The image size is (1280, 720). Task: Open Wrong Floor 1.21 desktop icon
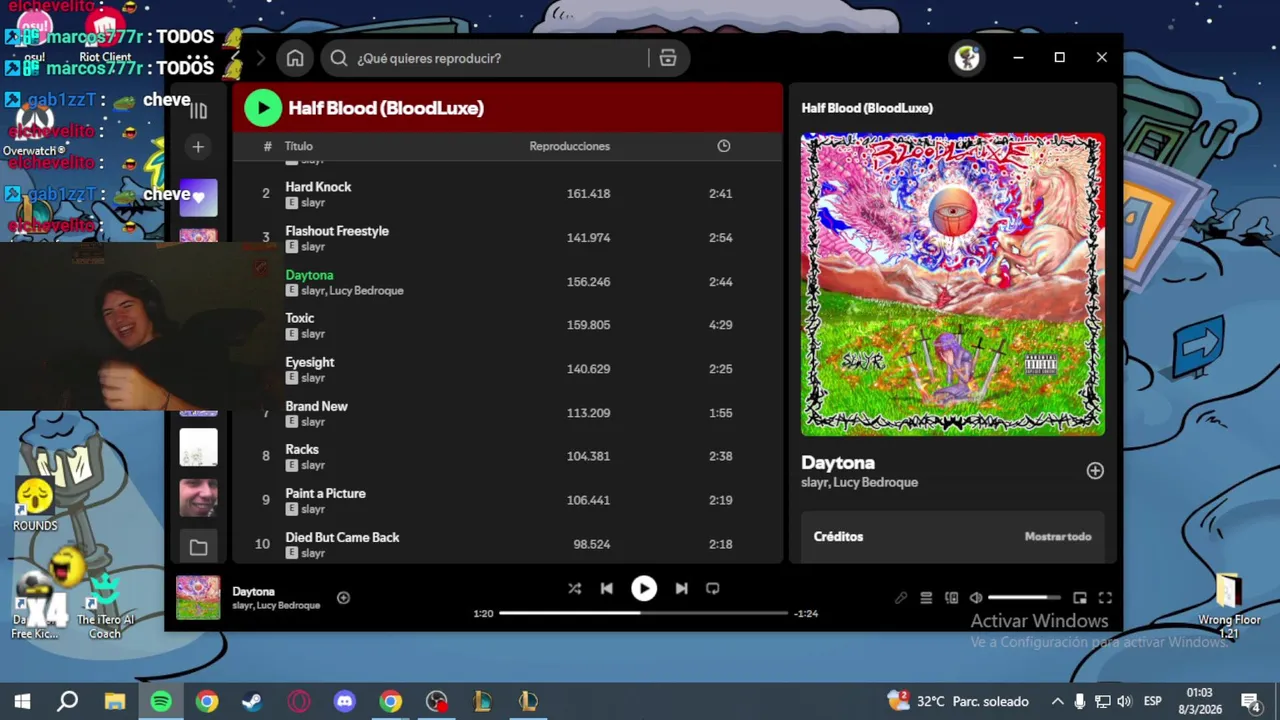[x=1229, y=606]
